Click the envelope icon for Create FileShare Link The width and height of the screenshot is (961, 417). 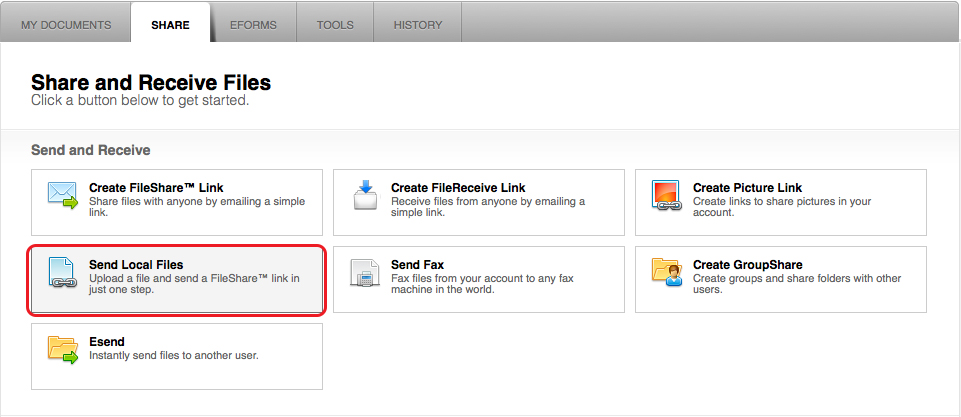(x=63, y=196)
